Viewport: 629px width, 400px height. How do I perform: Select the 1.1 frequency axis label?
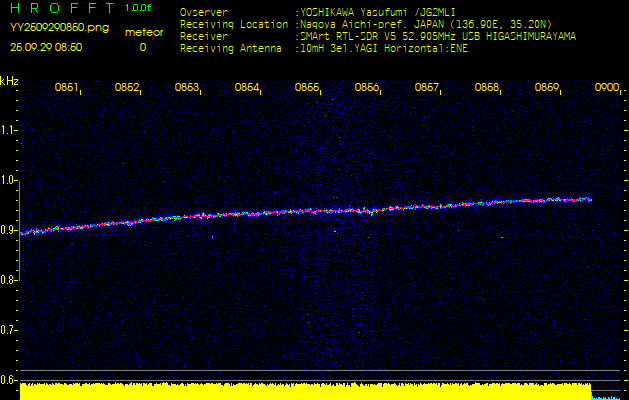point(9,129)
